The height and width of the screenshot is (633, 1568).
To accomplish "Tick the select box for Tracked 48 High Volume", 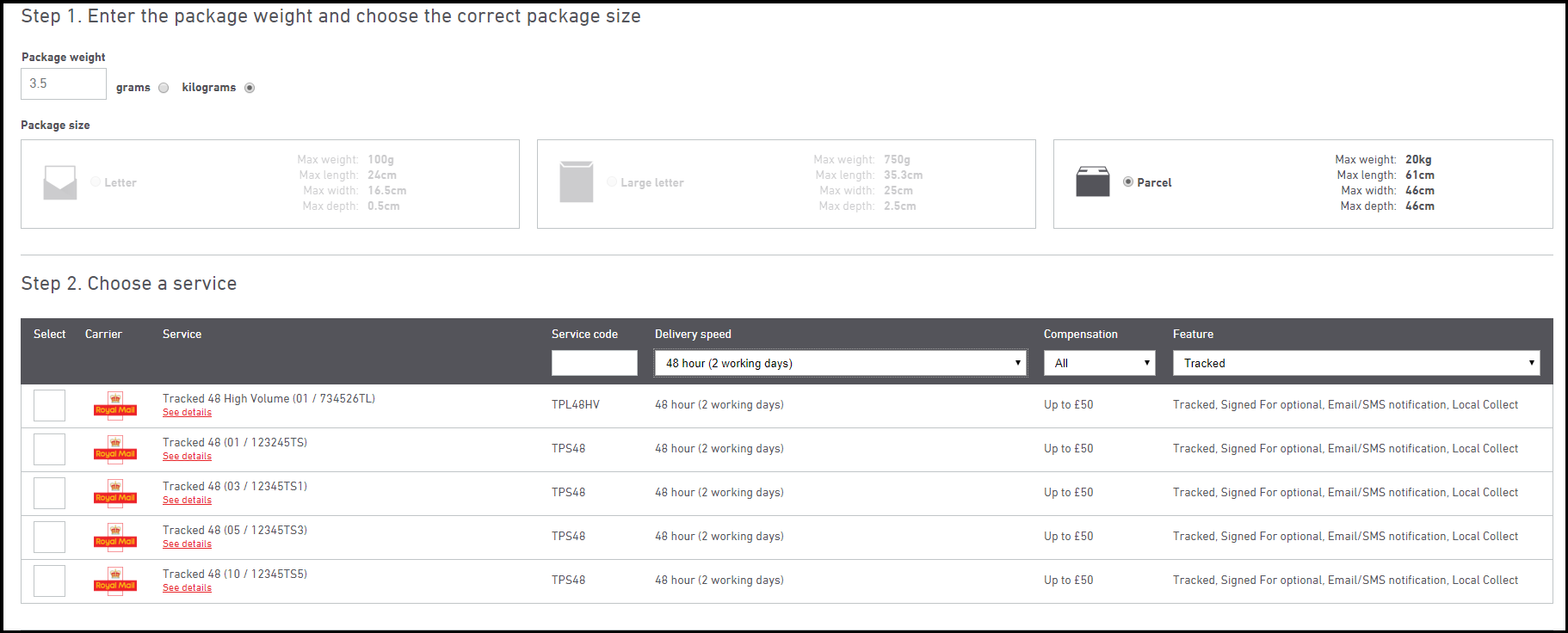I will 49,405.
